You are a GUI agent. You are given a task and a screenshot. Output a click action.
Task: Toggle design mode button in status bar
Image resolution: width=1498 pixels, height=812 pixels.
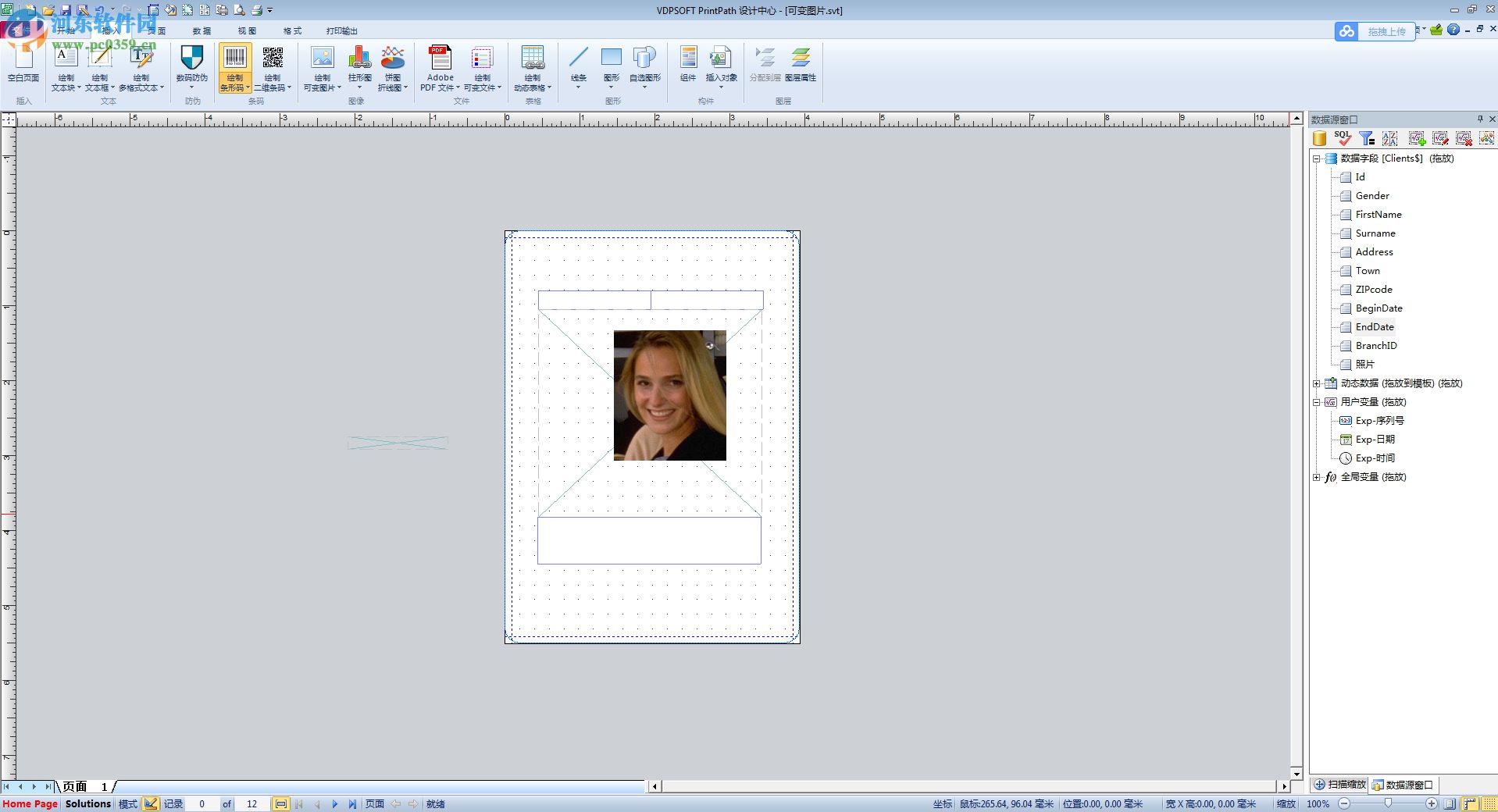[151, 803]
